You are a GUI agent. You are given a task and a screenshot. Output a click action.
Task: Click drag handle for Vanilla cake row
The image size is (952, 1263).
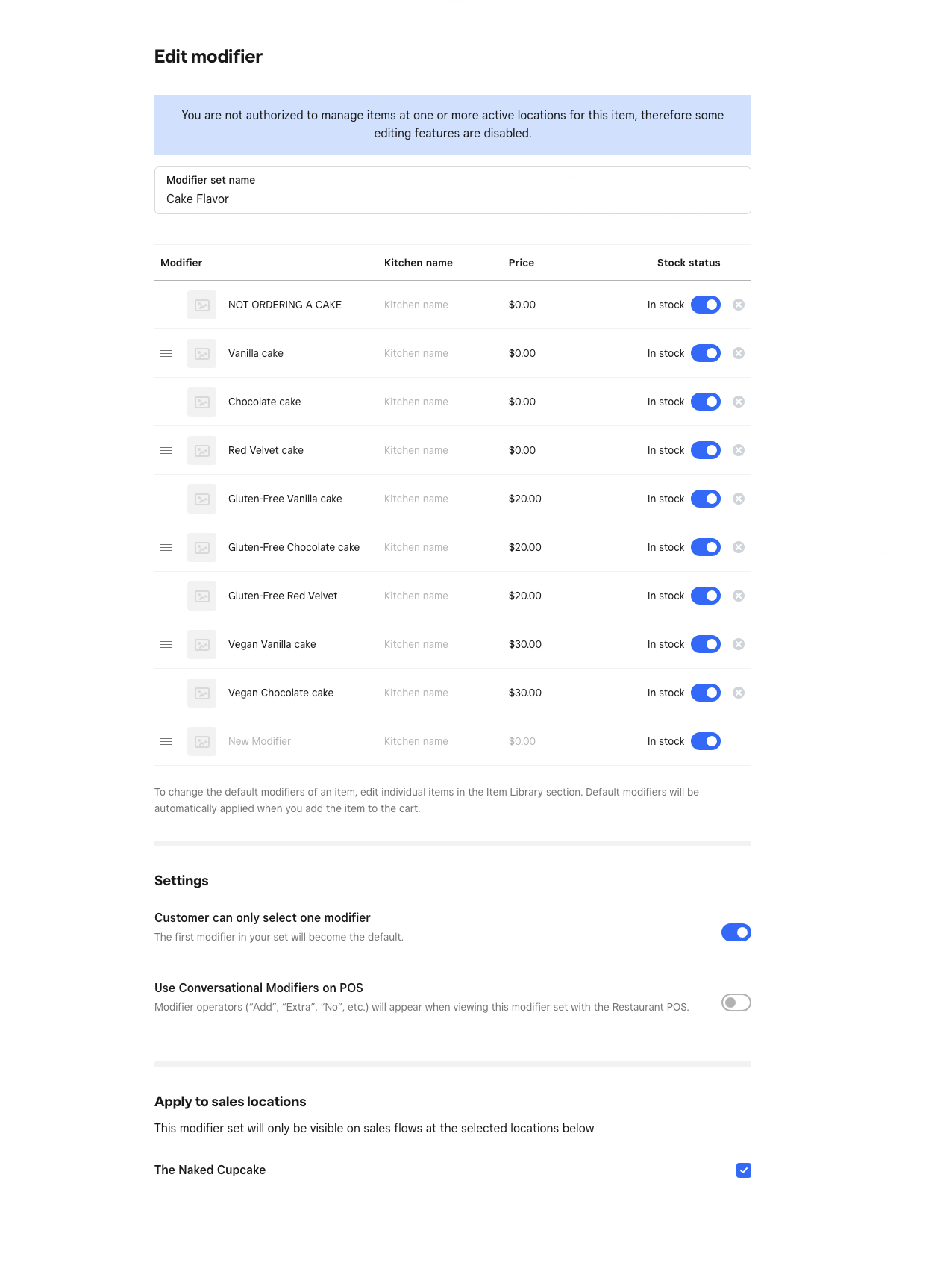(x=166, y=353)
